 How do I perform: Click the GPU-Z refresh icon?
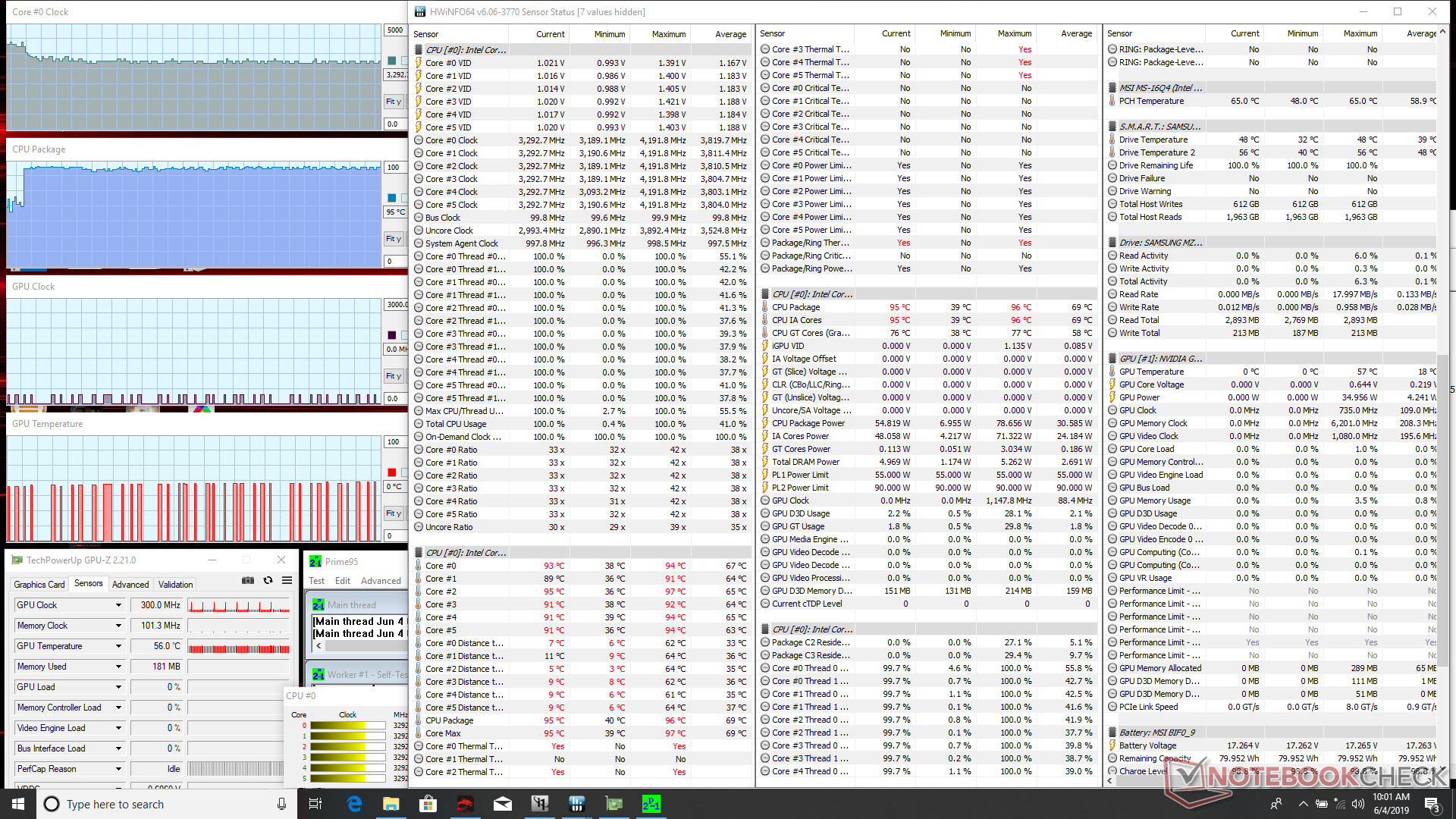click(268, 580)
